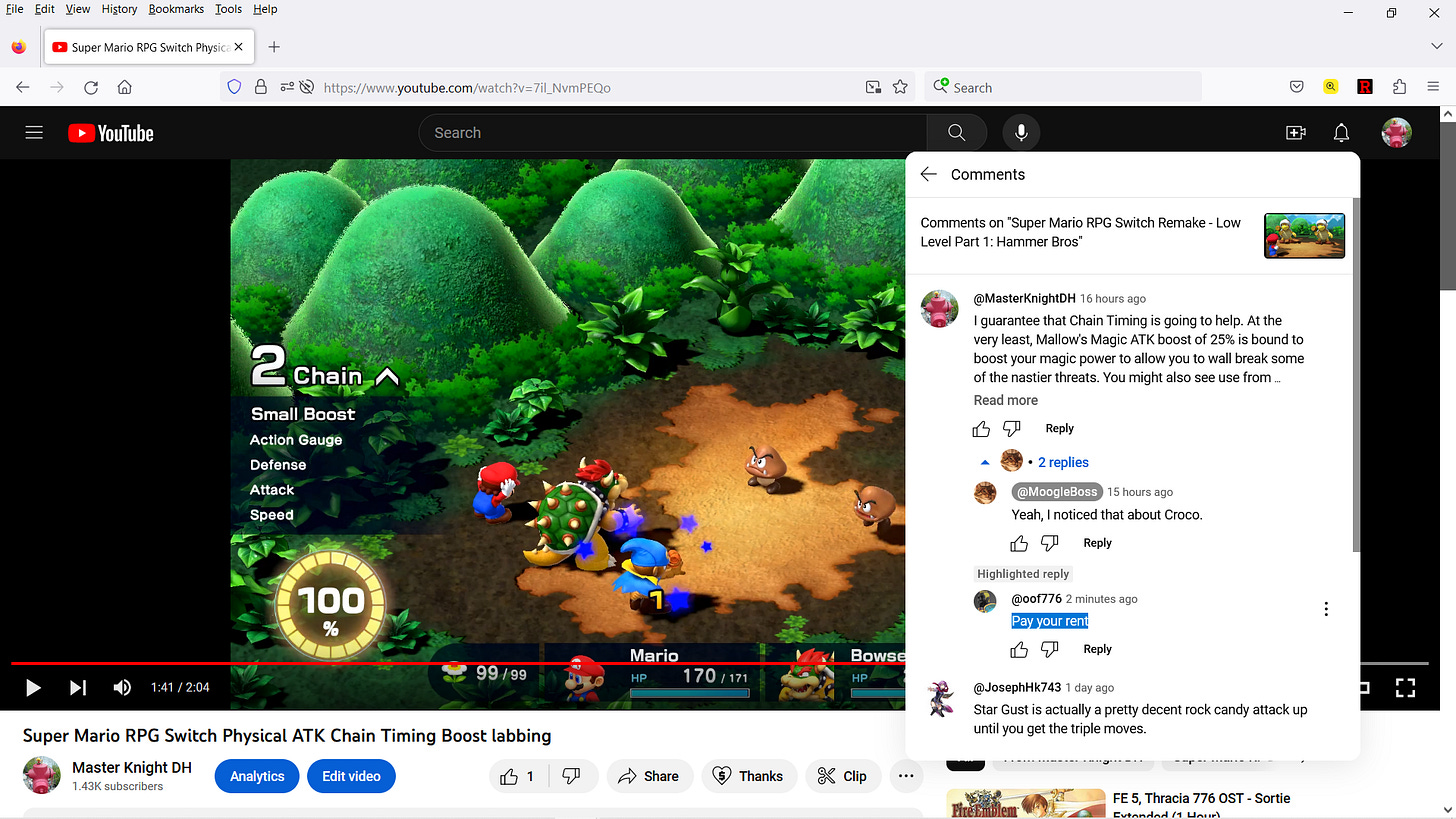Select the Super Mario RPG browser tab
Screen dimensions: 1456x819
point(148,47)
